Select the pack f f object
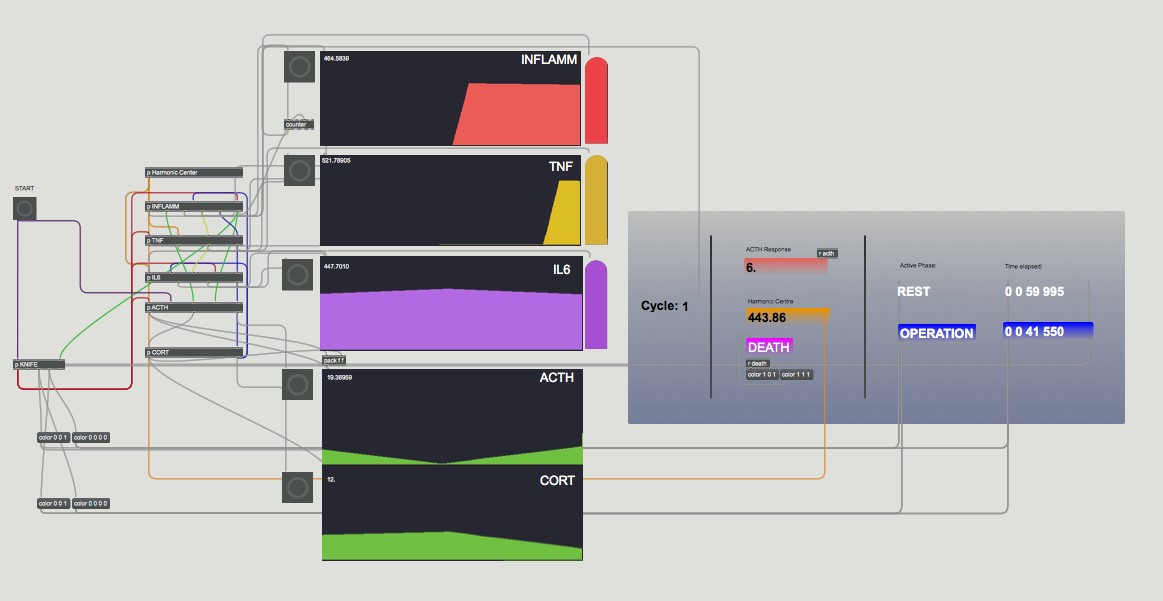Viewport: 1163px width, 601px height. coord(333,360)
